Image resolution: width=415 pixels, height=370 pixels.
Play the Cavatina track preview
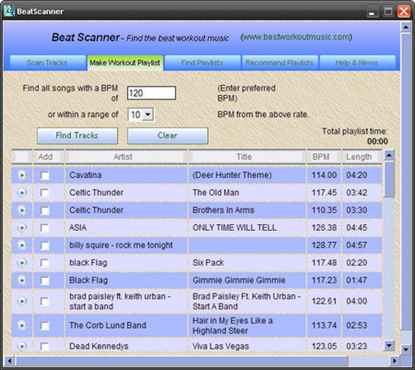[22, 175]
